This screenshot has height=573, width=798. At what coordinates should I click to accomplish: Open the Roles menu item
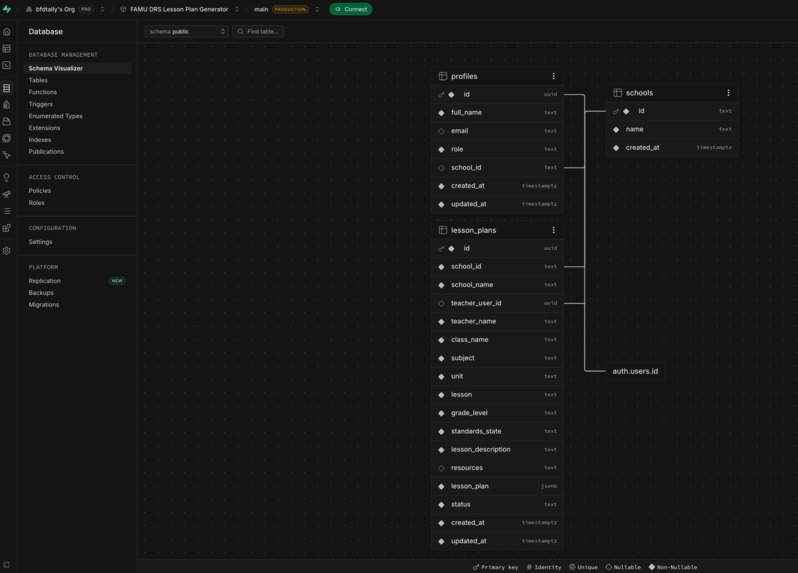(37, 203)
